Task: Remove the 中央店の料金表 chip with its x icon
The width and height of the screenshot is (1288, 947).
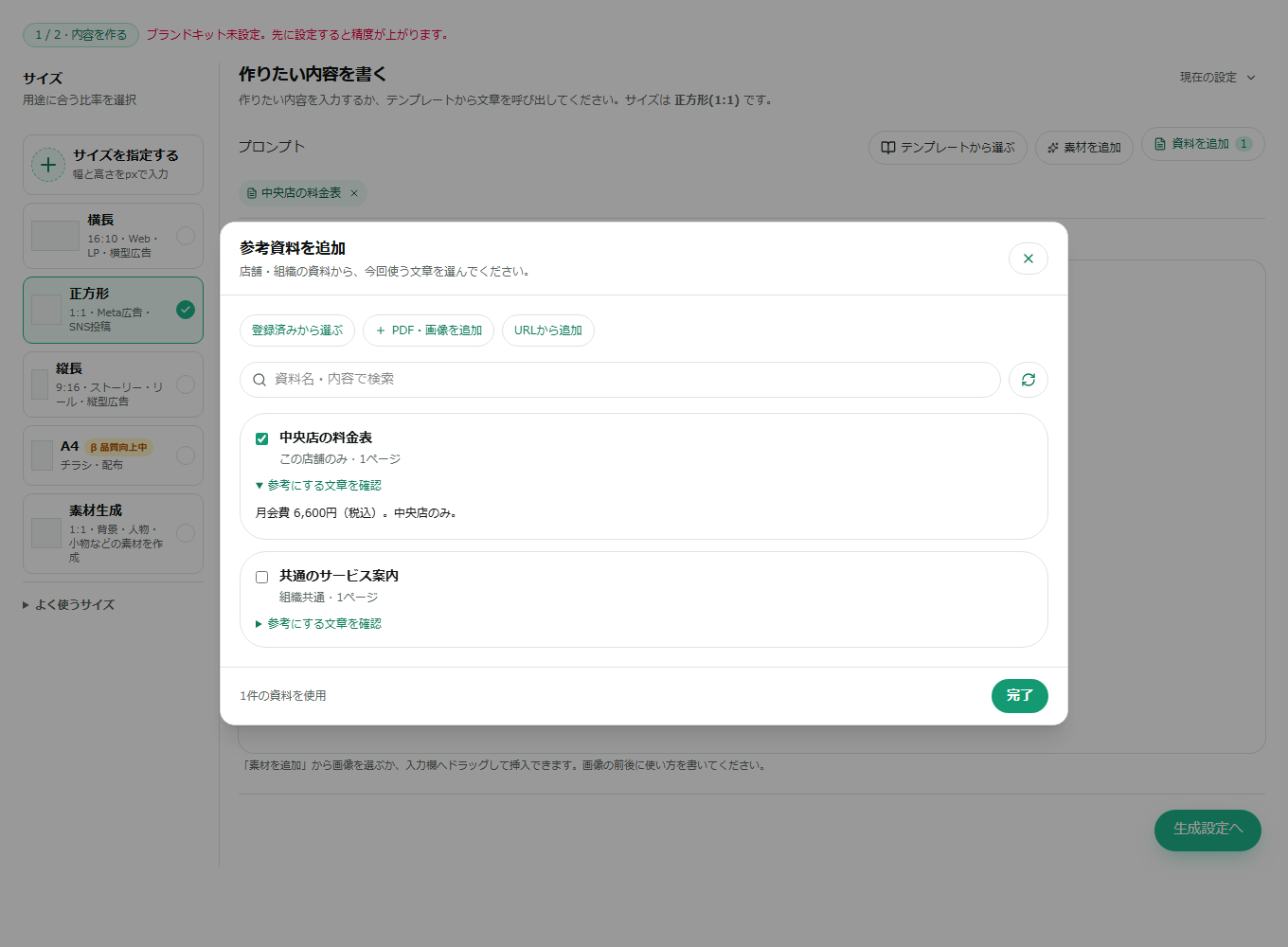Action: (x=354, y=193)
